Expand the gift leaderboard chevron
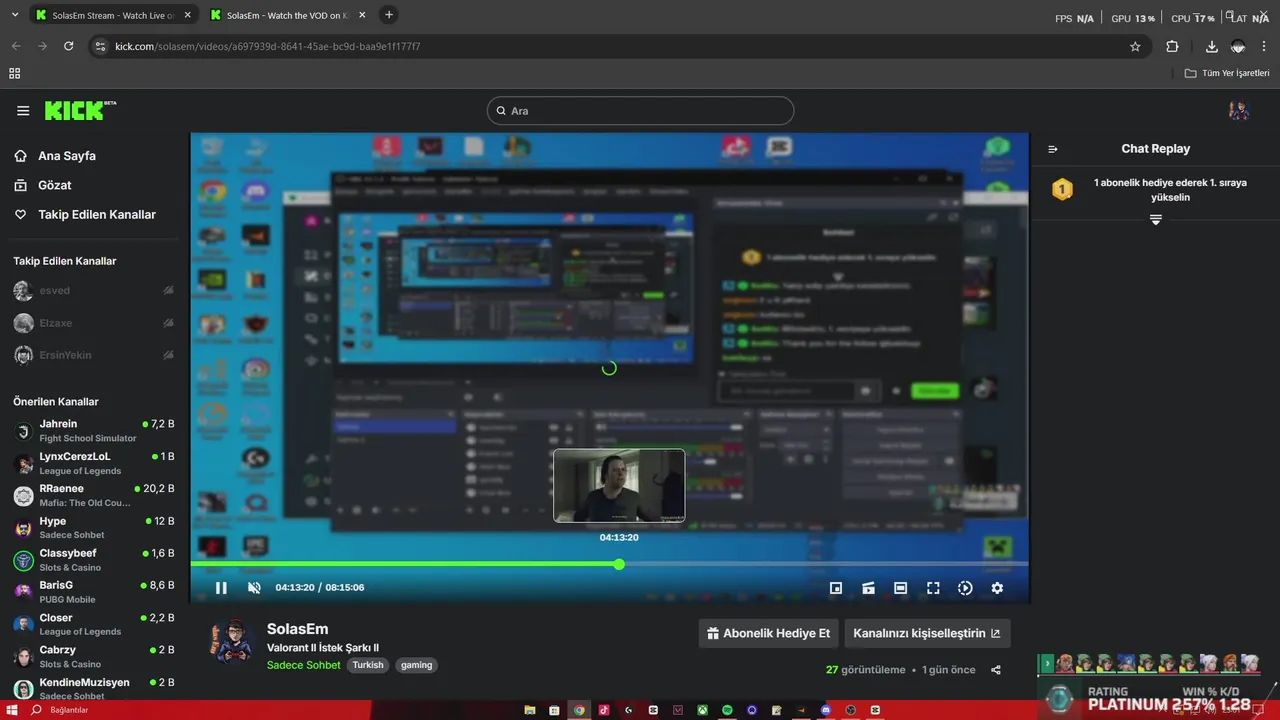Screen dimensions: 1280x720 [1156, 219]
